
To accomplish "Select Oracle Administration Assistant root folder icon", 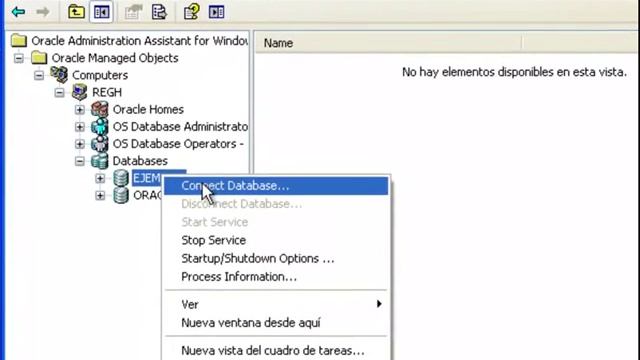I will coord(19,40).
